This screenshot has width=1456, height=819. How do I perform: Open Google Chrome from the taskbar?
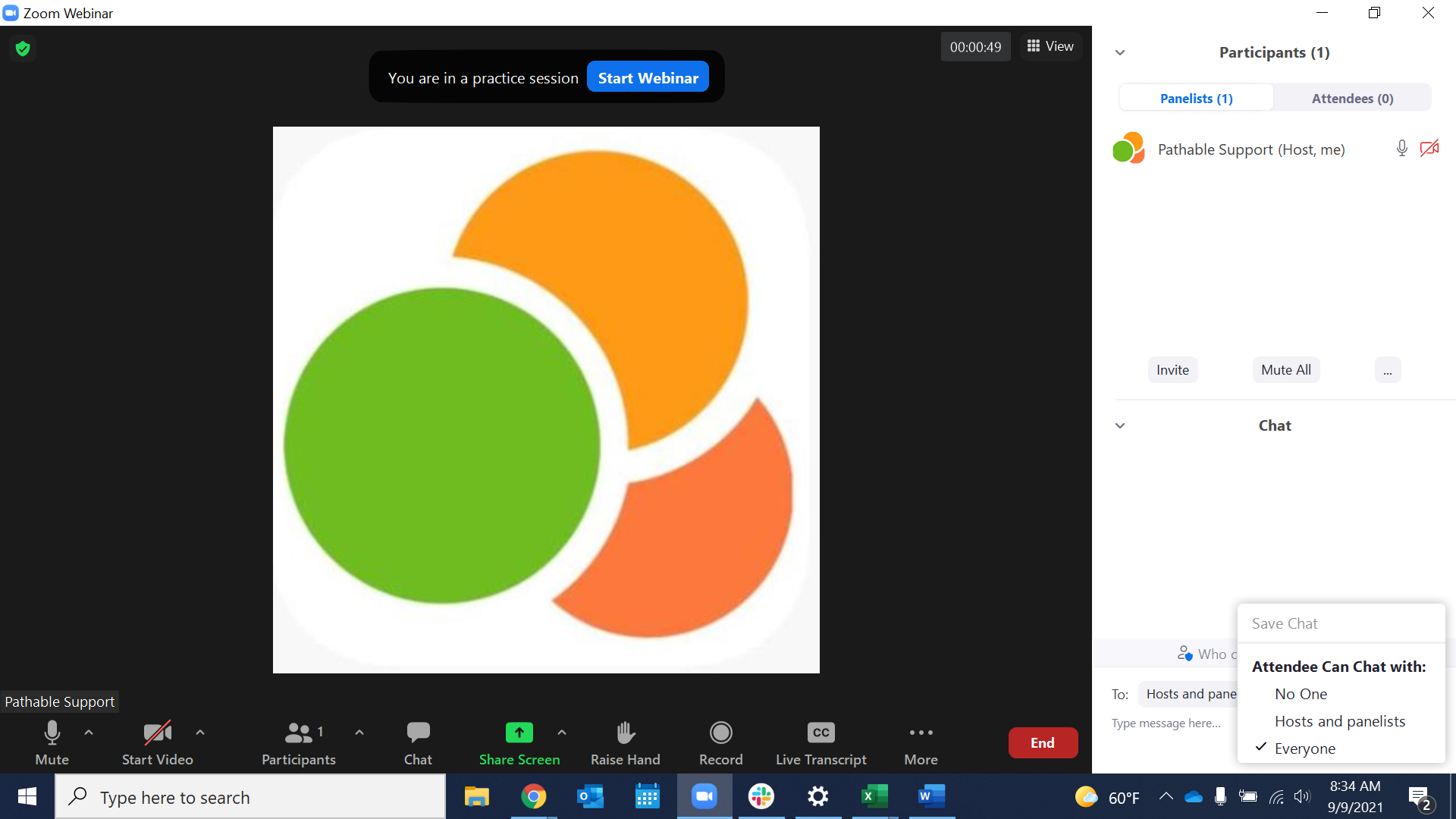click(x=533, y=797)
